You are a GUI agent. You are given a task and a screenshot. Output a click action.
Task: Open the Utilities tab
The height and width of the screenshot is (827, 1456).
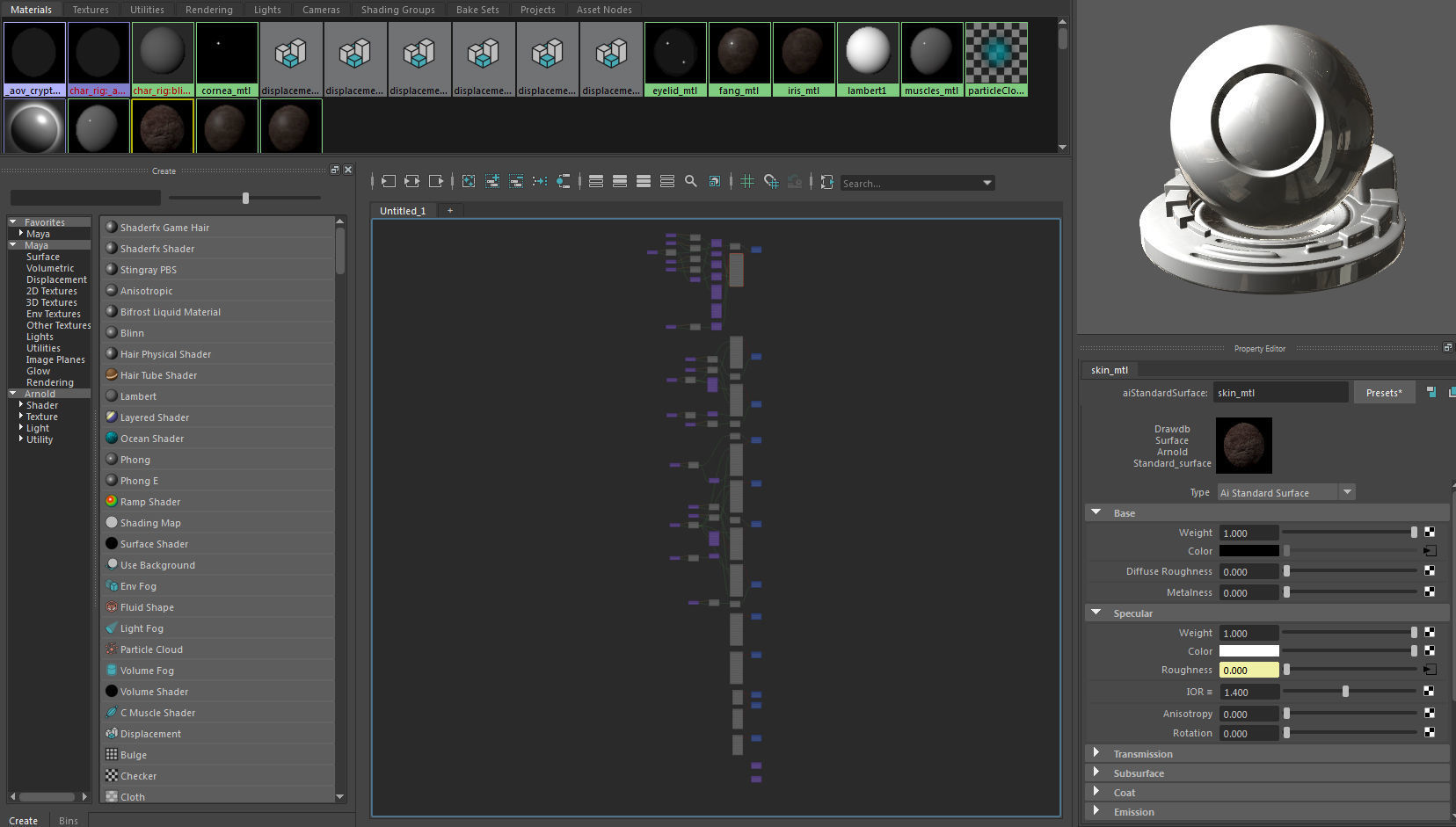click(147, 10)
